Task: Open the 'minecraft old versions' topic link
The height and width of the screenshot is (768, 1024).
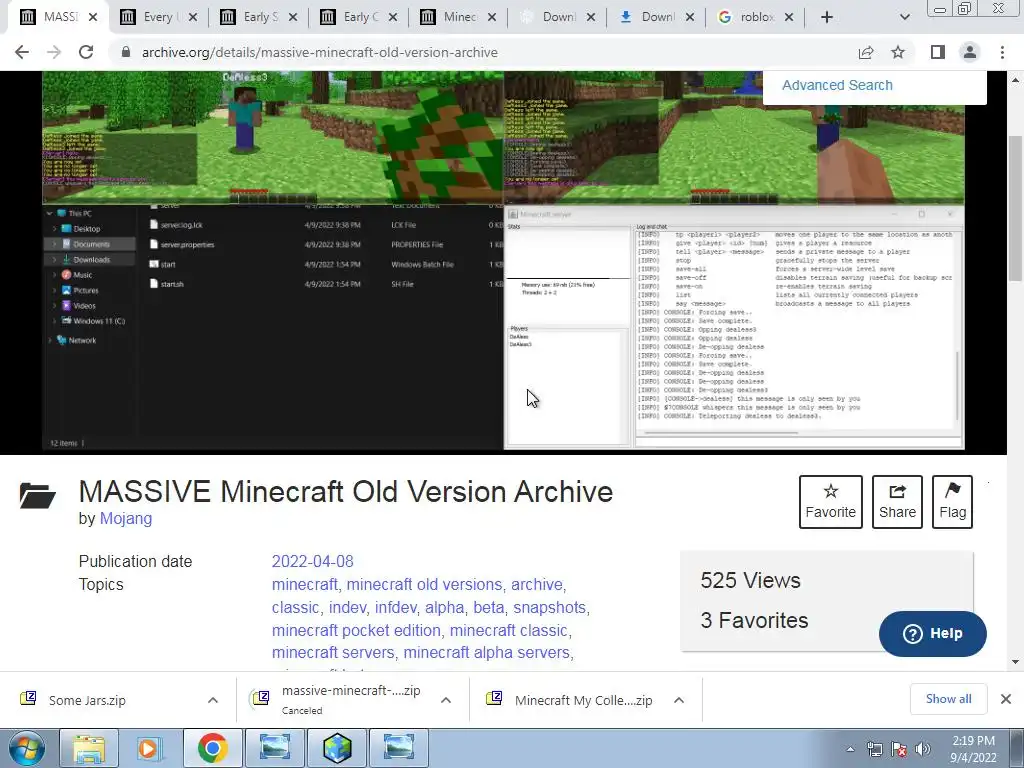Action: pyautogui.click(x=424, y=584)
